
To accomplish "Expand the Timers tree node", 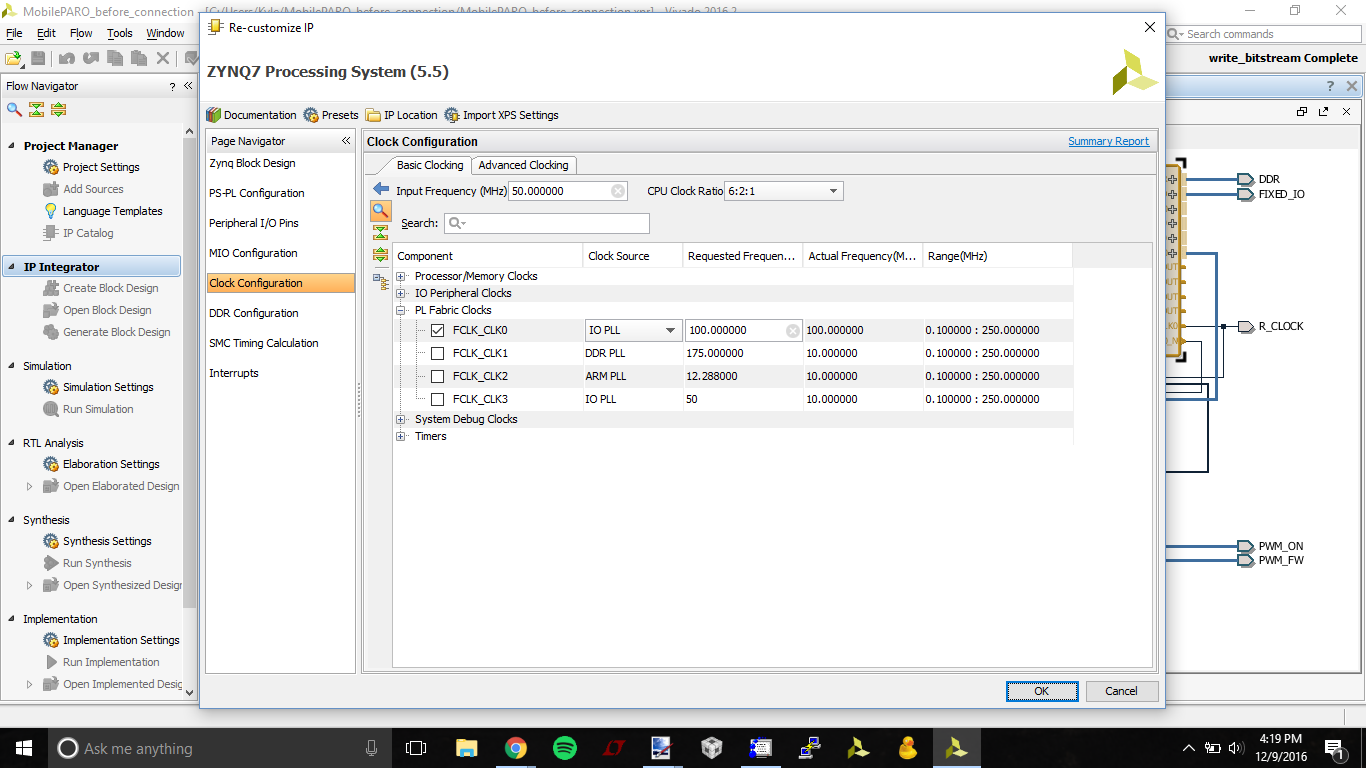I will point(402,436).
